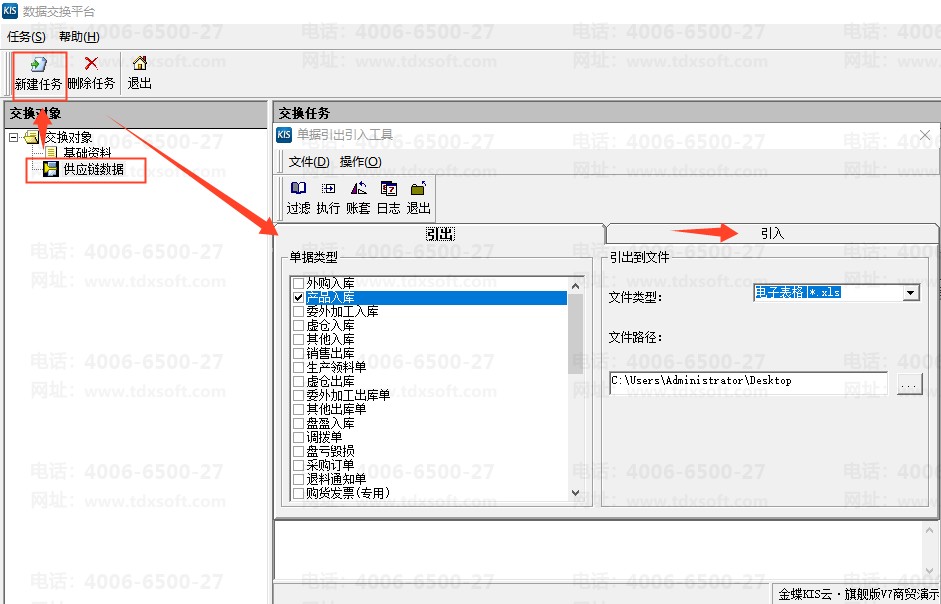Switch to the 引入 tab
This screenshot has height=604, width=941.
coord(772,233)
